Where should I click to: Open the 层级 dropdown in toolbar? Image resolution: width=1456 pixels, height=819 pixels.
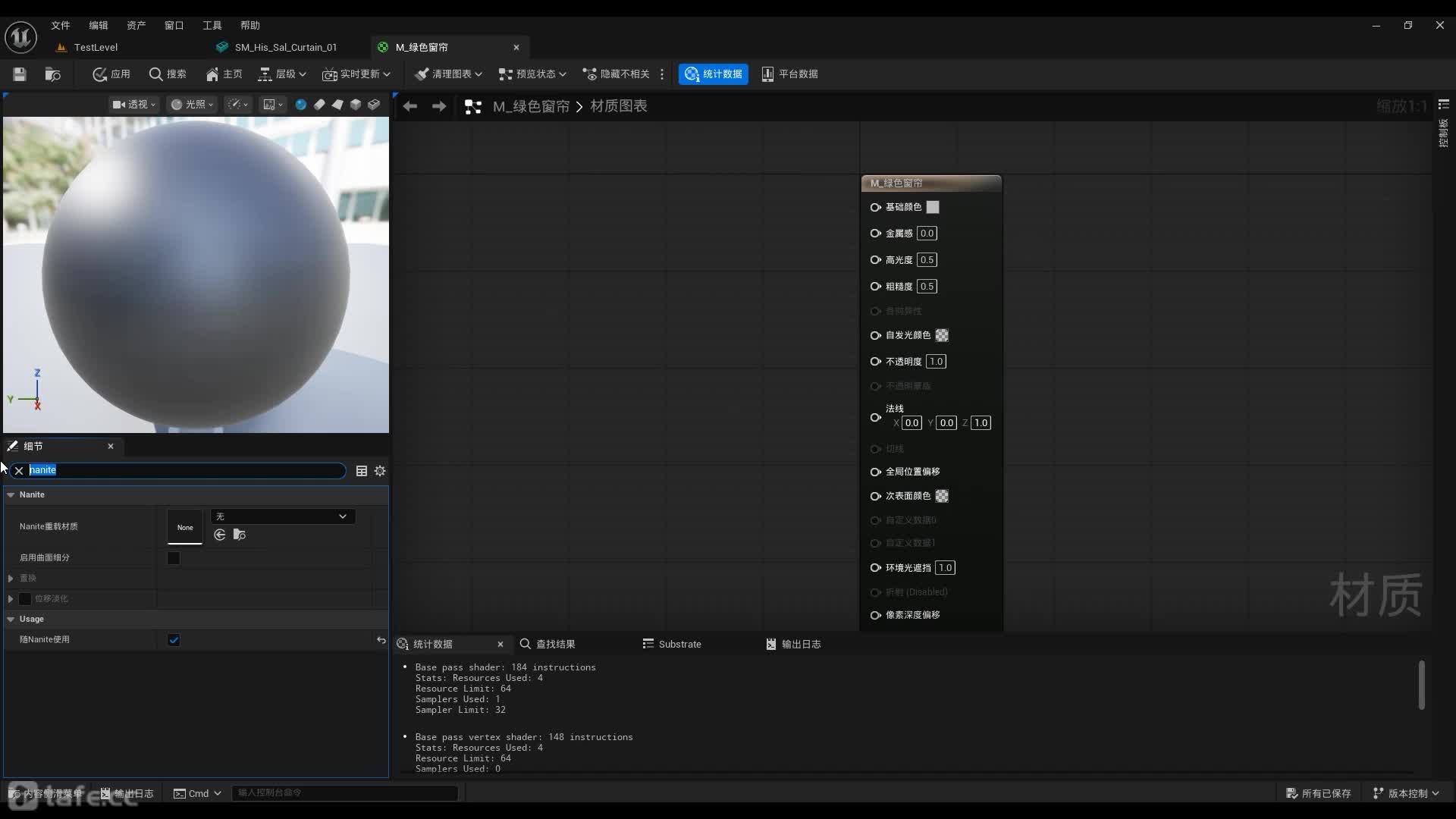click(x=282, y=74)
